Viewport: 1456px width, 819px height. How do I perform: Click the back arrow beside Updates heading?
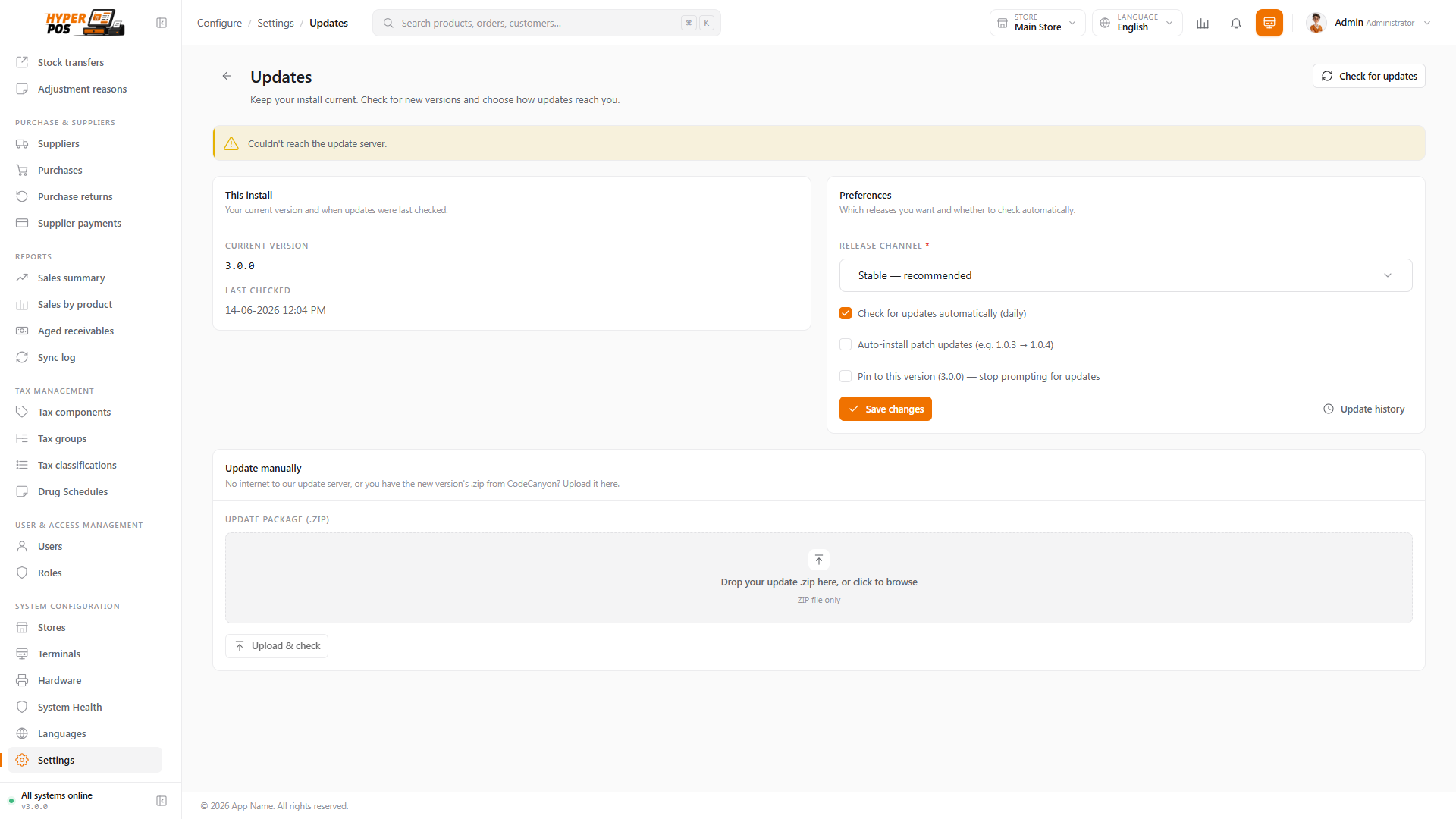tap(227, 76)
